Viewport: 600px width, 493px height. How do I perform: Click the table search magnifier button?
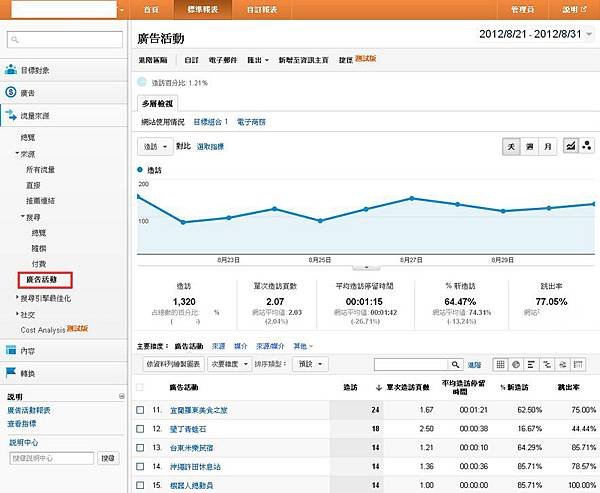(x=455, y=364)
